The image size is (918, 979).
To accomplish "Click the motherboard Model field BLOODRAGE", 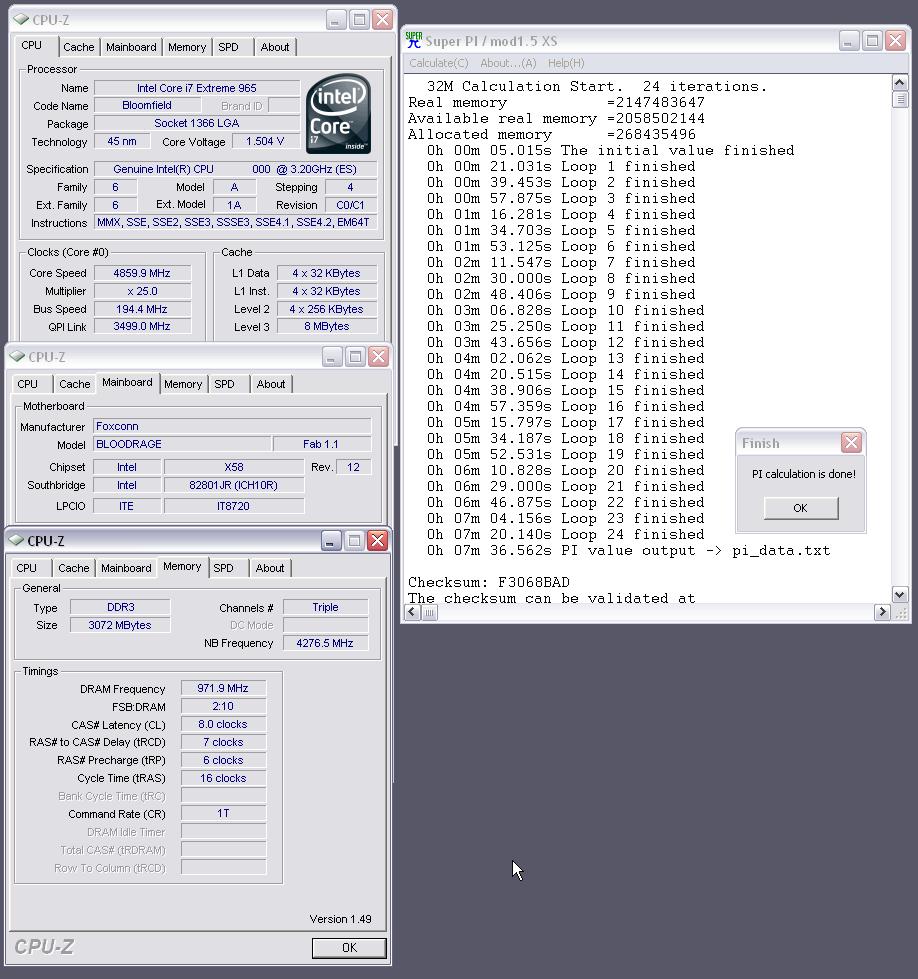I will click(182, 445).
